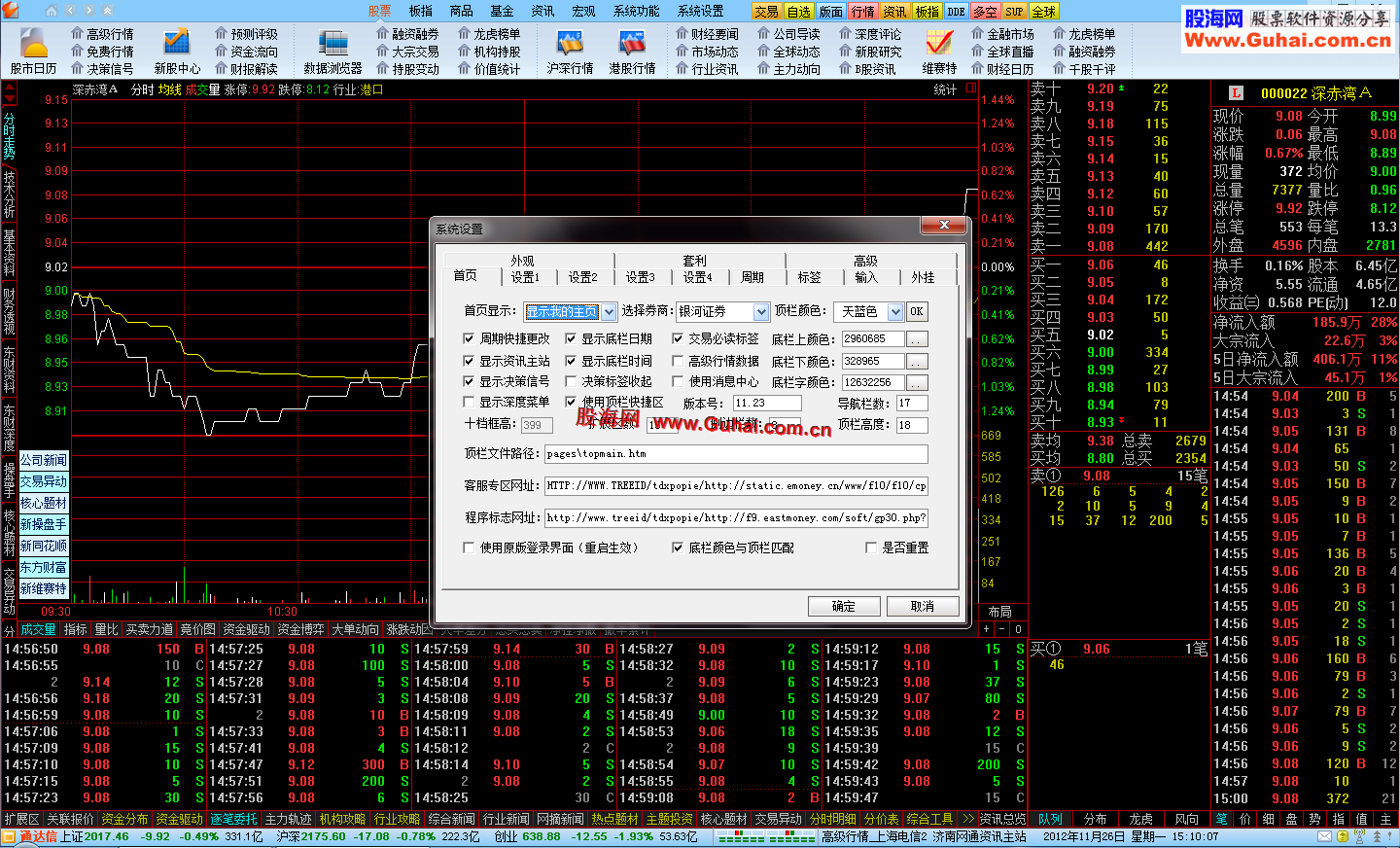Pick 底栏下颜色 with its ellipsis button
The image size is (1400, 848).
coord(917,361)
